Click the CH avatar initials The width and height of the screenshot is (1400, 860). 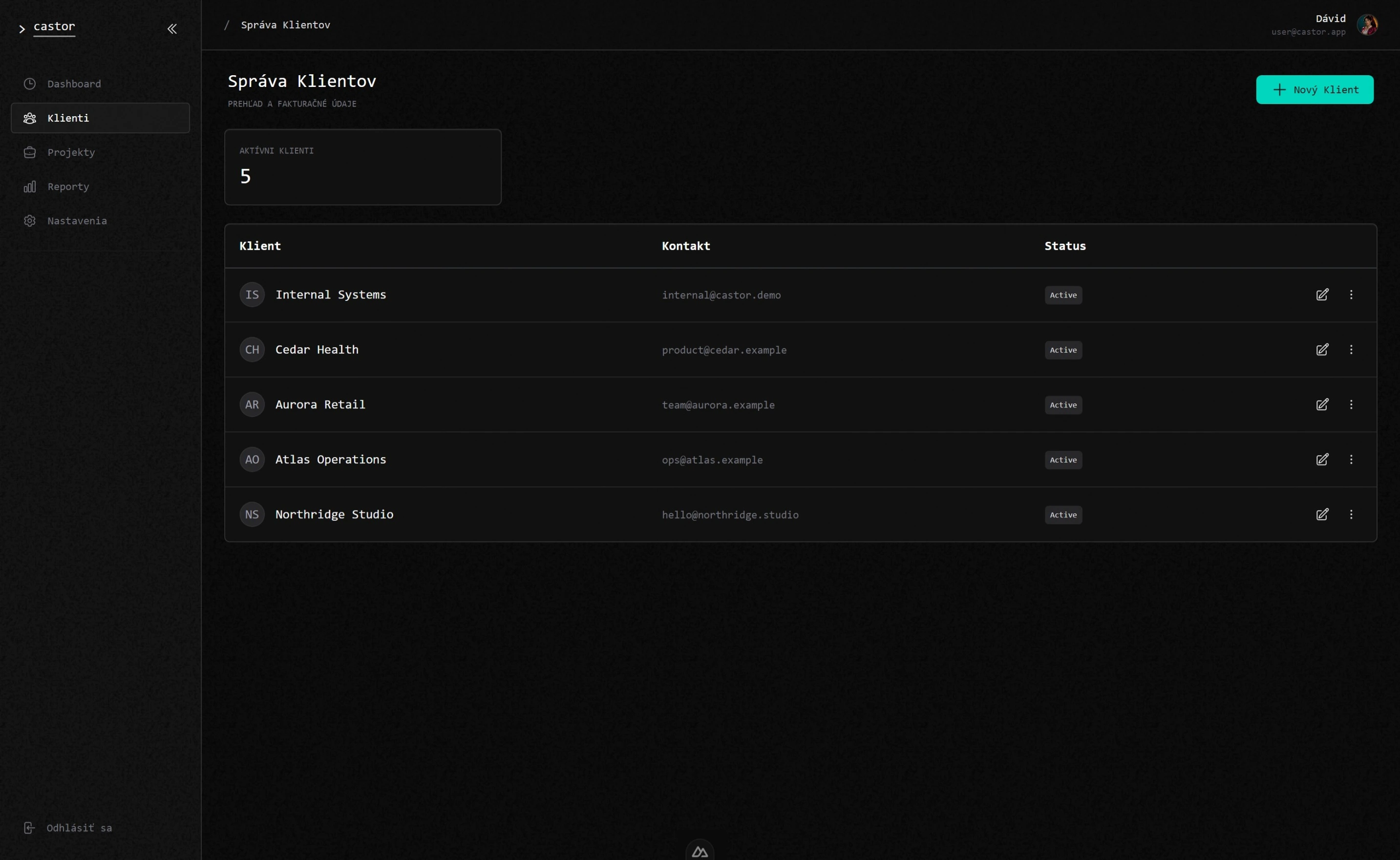tap(252, 349)
